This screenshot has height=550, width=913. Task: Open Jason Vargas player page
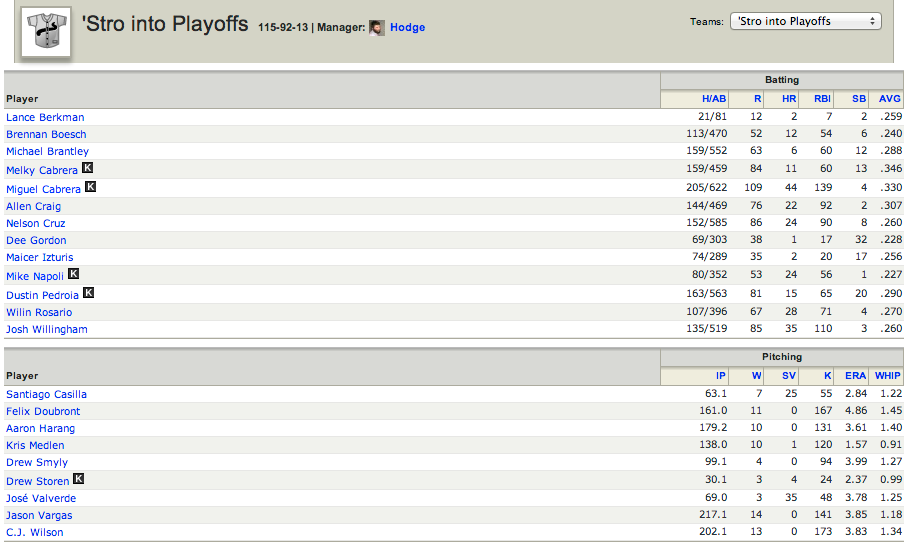[39, 516]
